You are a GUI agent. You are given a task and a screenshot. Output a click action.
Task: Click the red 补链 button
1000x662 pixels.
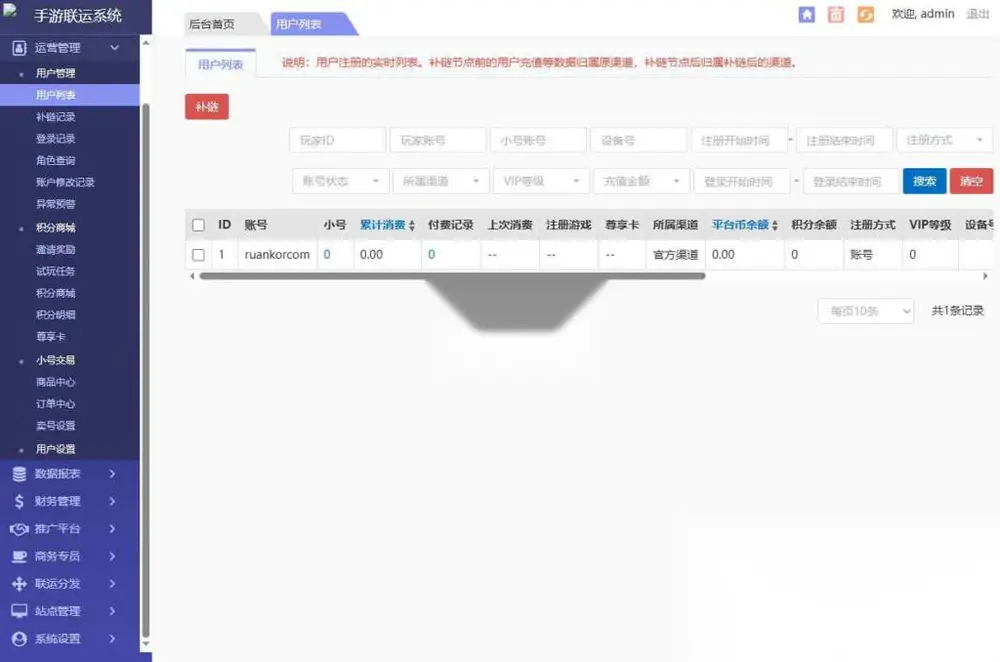pos(207,107)
